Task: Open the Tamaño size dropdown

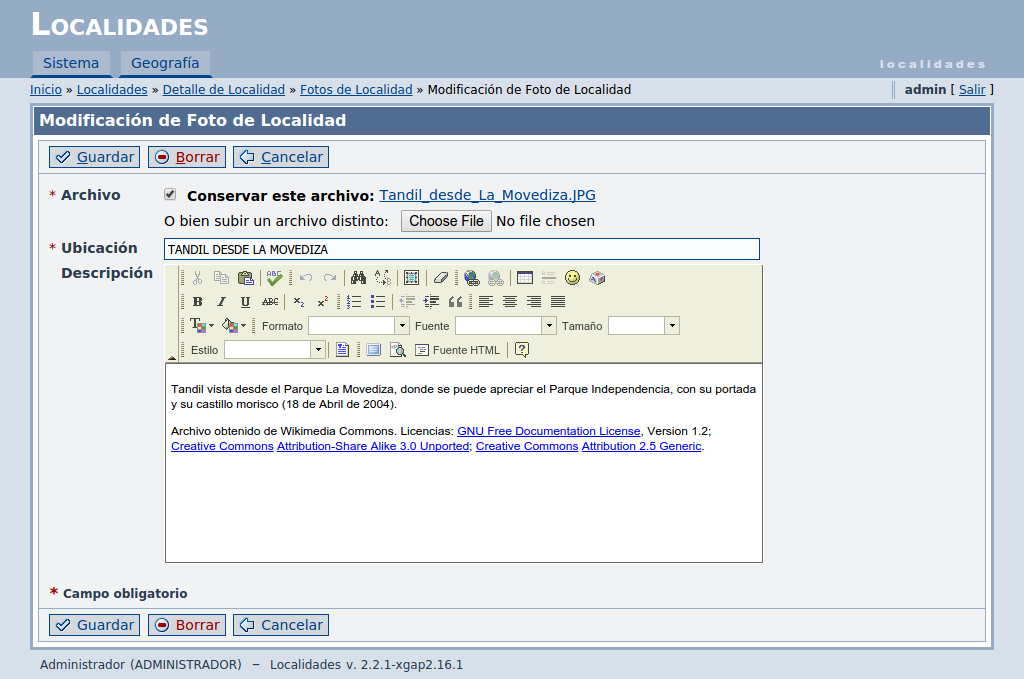Action: tap(672, 326)
